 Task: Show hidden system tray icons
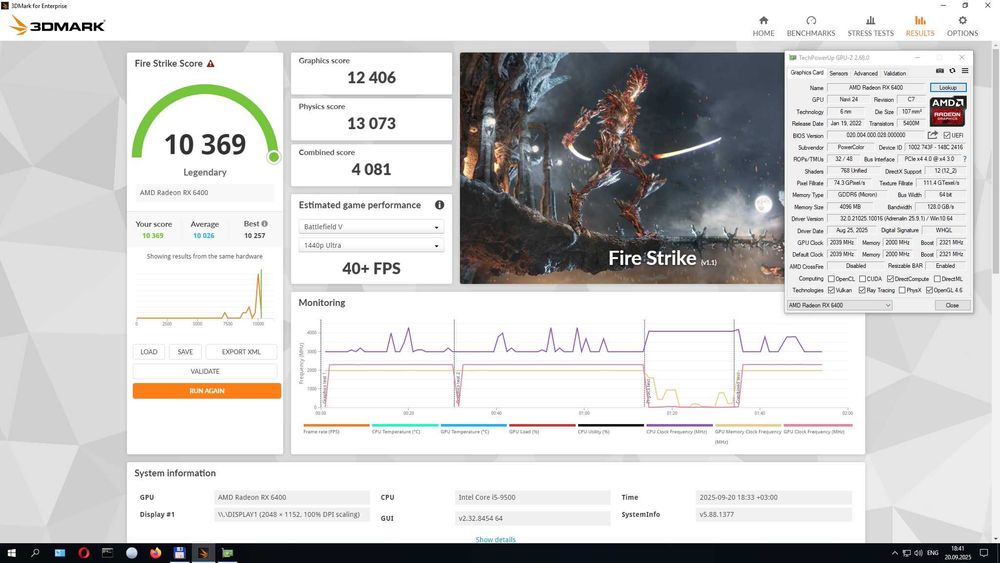point(895,553)
